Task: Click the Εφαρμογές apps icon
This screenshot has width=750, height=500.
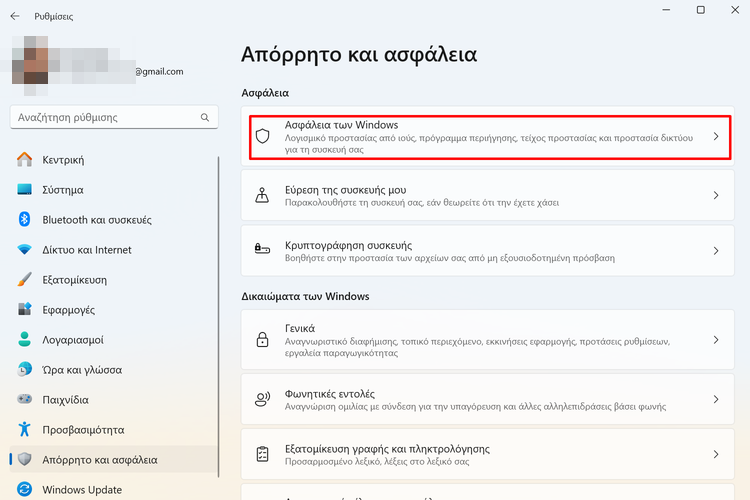Action: [x=24, y=309]
